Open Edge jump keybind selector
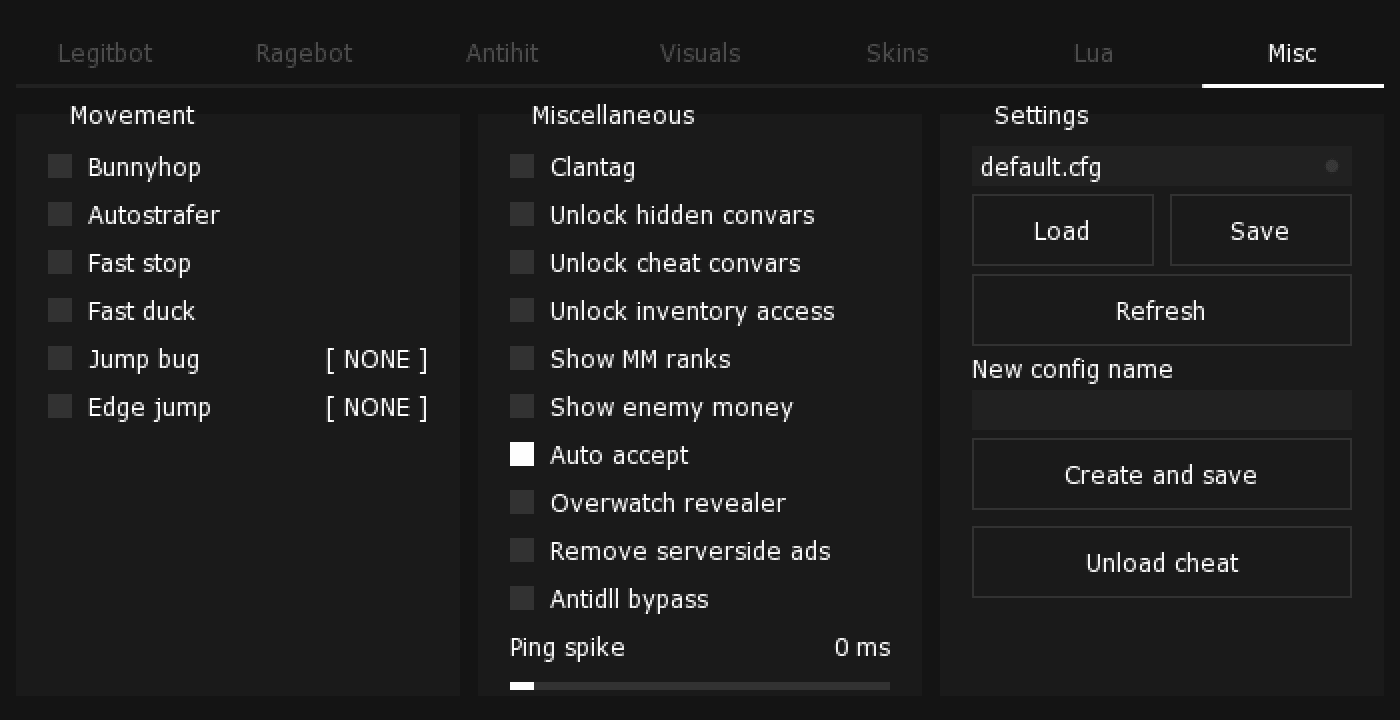1400x720 pixels. tap(377, 407)
